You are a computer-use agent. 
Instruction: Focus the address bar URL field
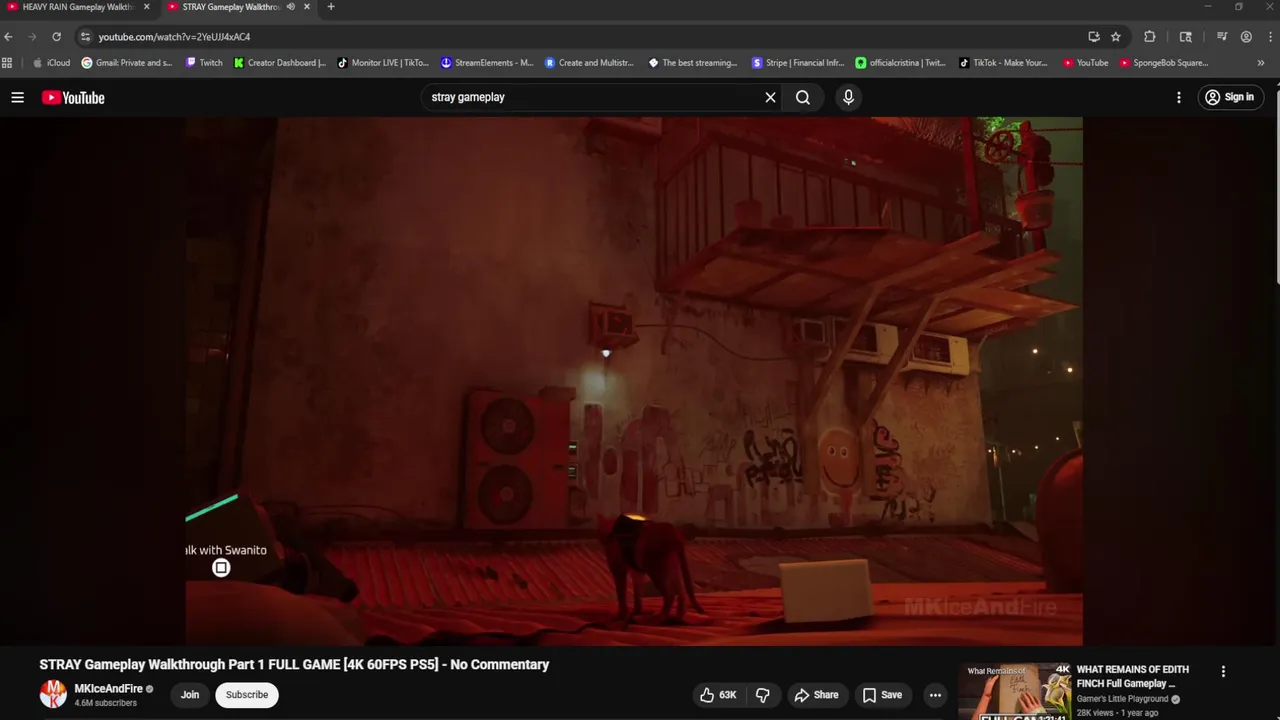[x=580, y=37]
